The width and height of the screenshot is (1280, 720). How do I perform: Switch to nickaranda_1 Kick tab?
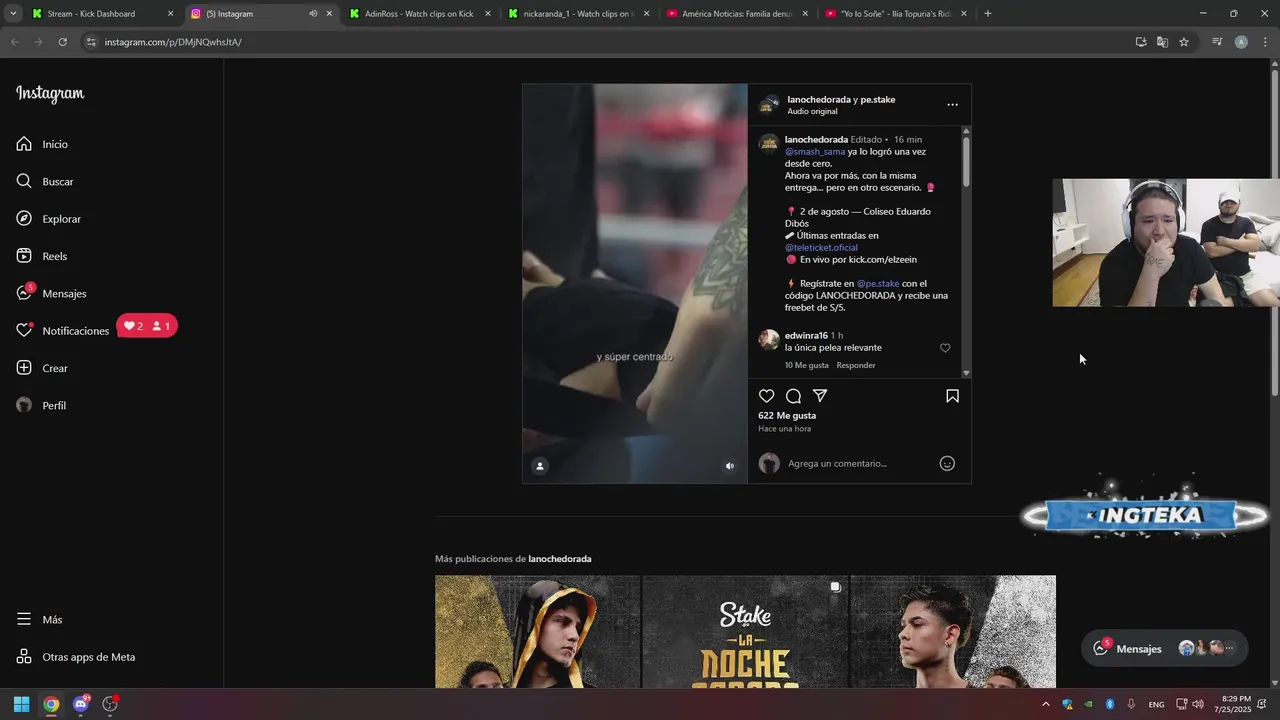point(578,14)
